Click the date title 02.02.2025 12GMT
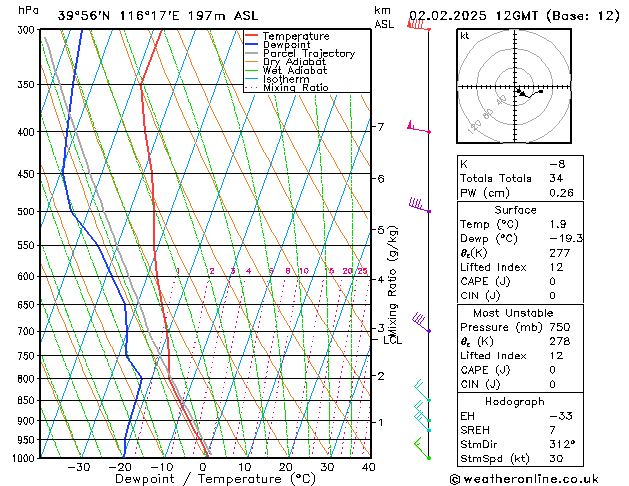Screen dimensions: 629x486 (x=473, y=16)
